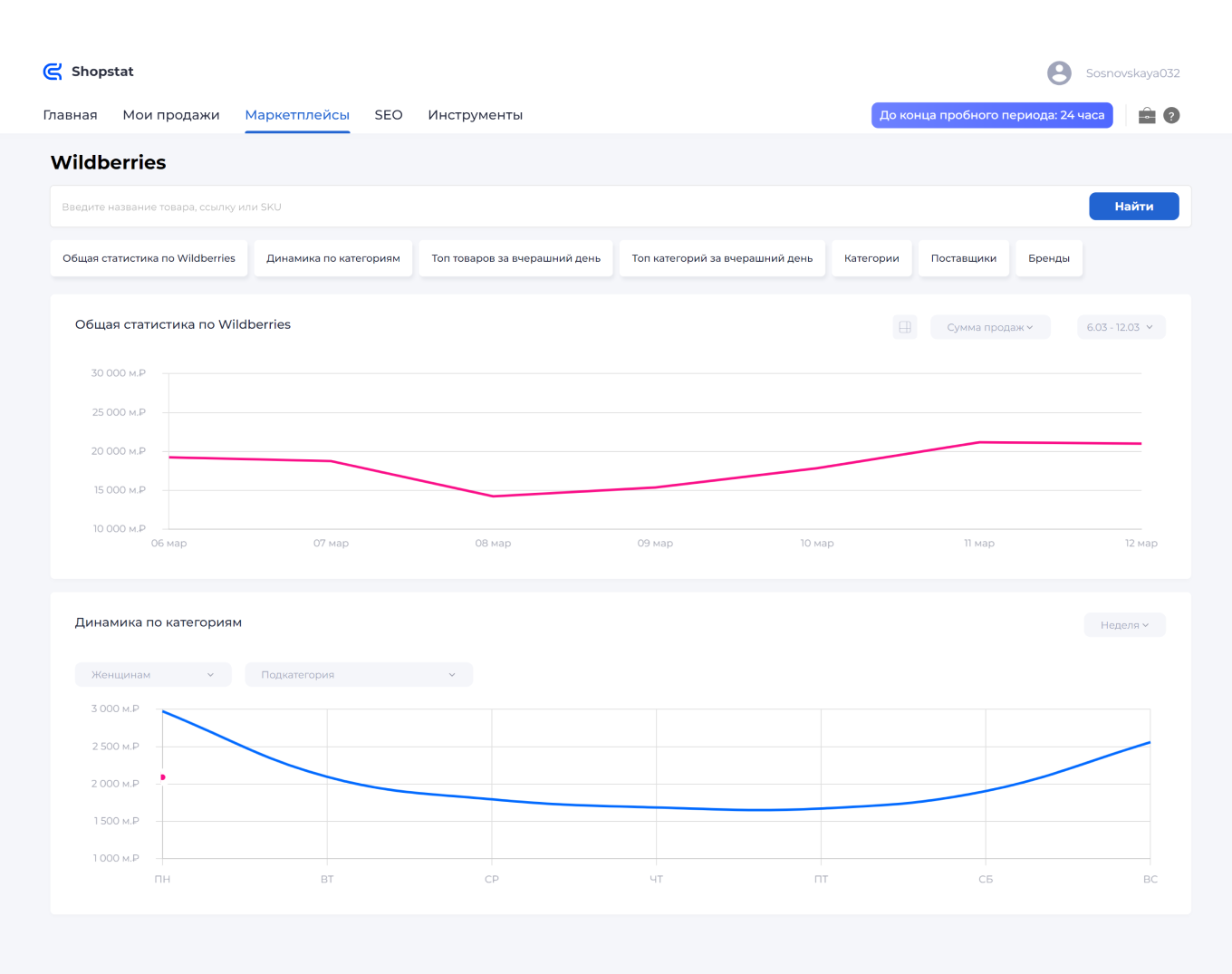
Task: Click the pink data point on Monday
Action: 163,777
